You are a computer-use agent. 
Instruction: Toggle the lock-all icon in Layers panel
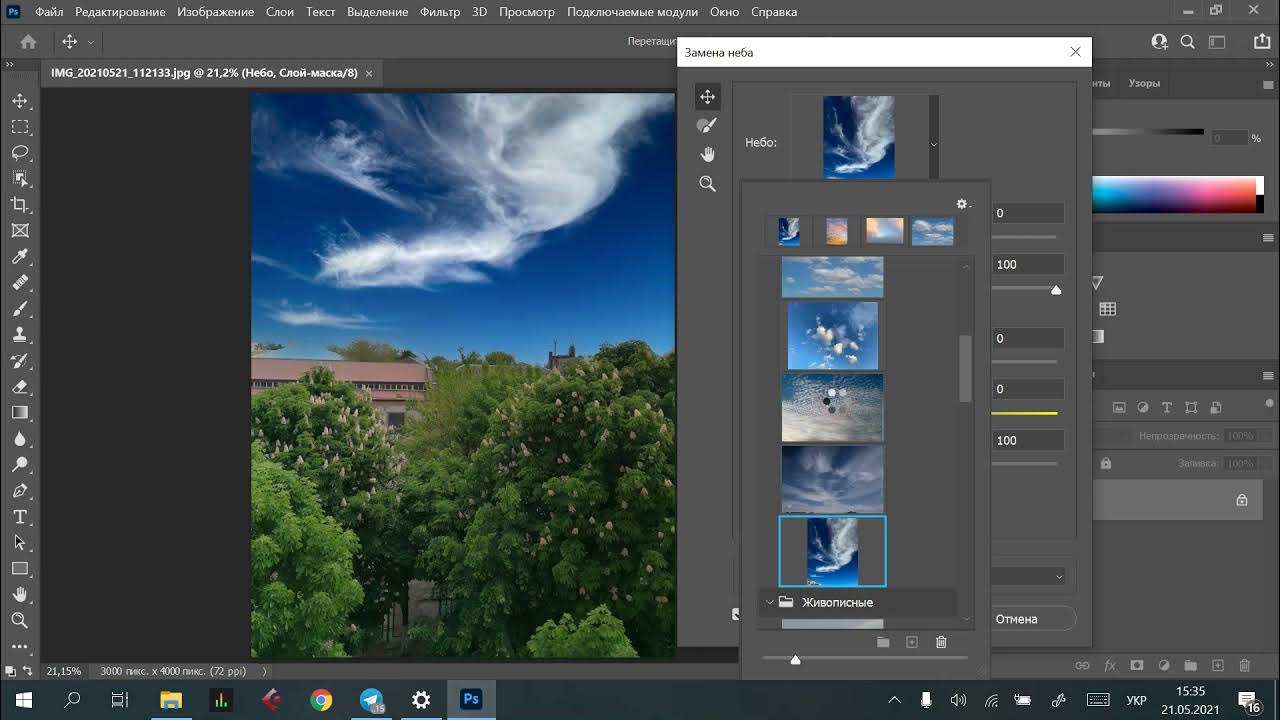[1106, 463]
